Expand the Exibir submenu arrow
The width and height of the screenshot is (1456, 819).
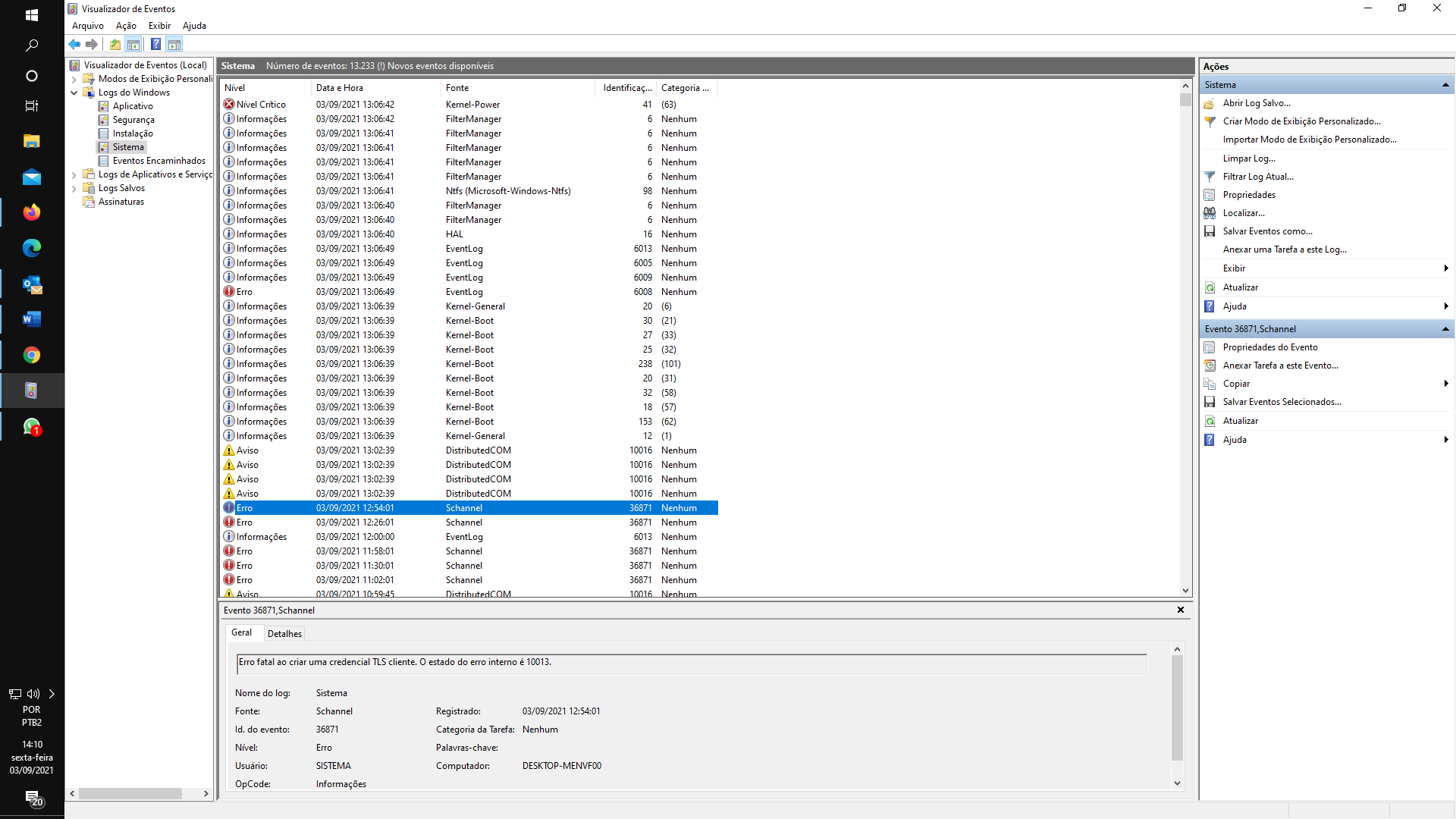pos(1446,268)
